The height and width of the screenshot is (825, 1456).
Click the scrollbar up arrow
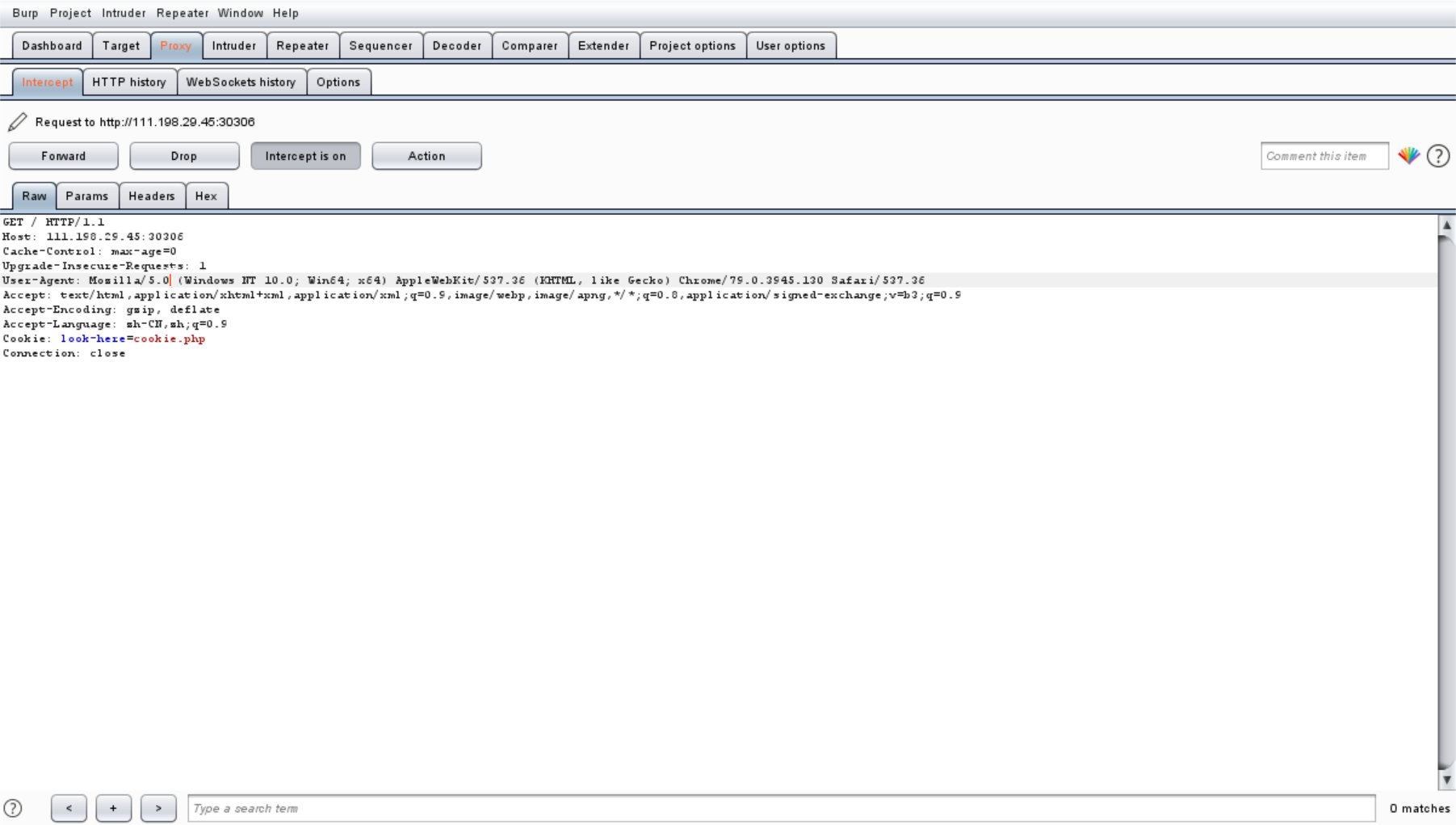coord(1446,225)
